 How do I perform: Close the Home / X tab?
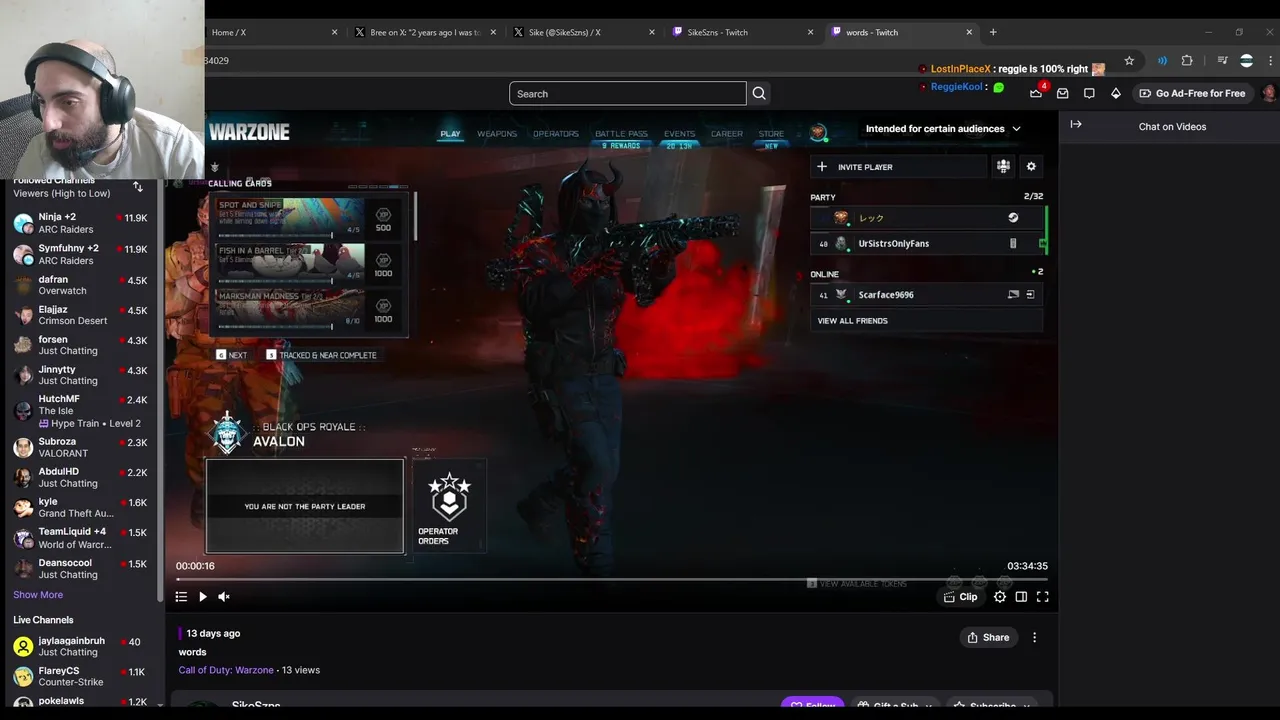pyautogui.click(x=334, y=32)
